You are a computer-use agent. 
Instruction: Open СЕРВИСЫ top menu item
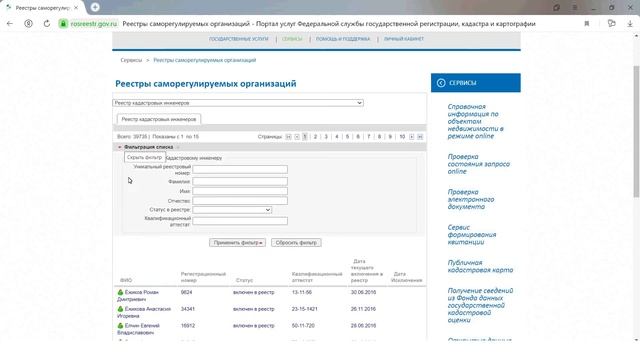(292, 39)
